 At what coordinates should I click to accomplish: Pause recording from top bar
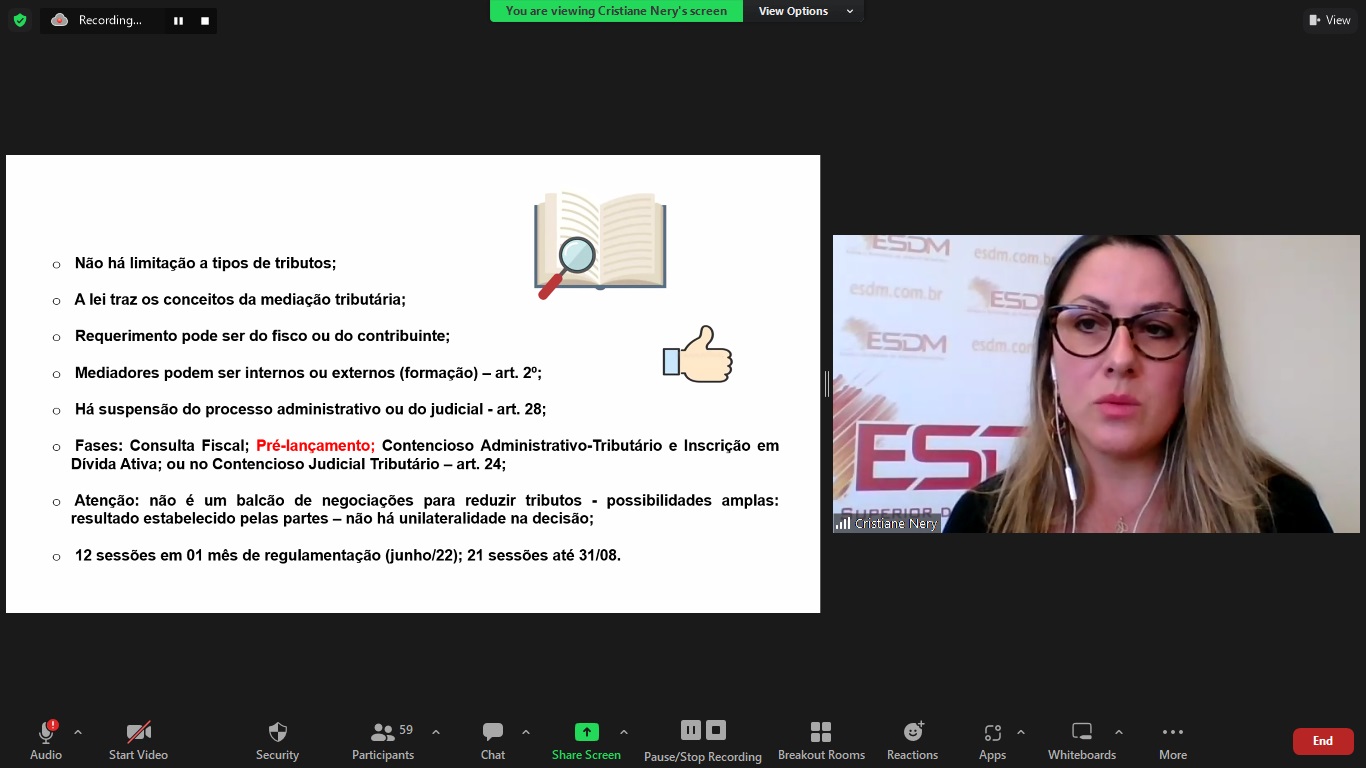coord(178,21)
